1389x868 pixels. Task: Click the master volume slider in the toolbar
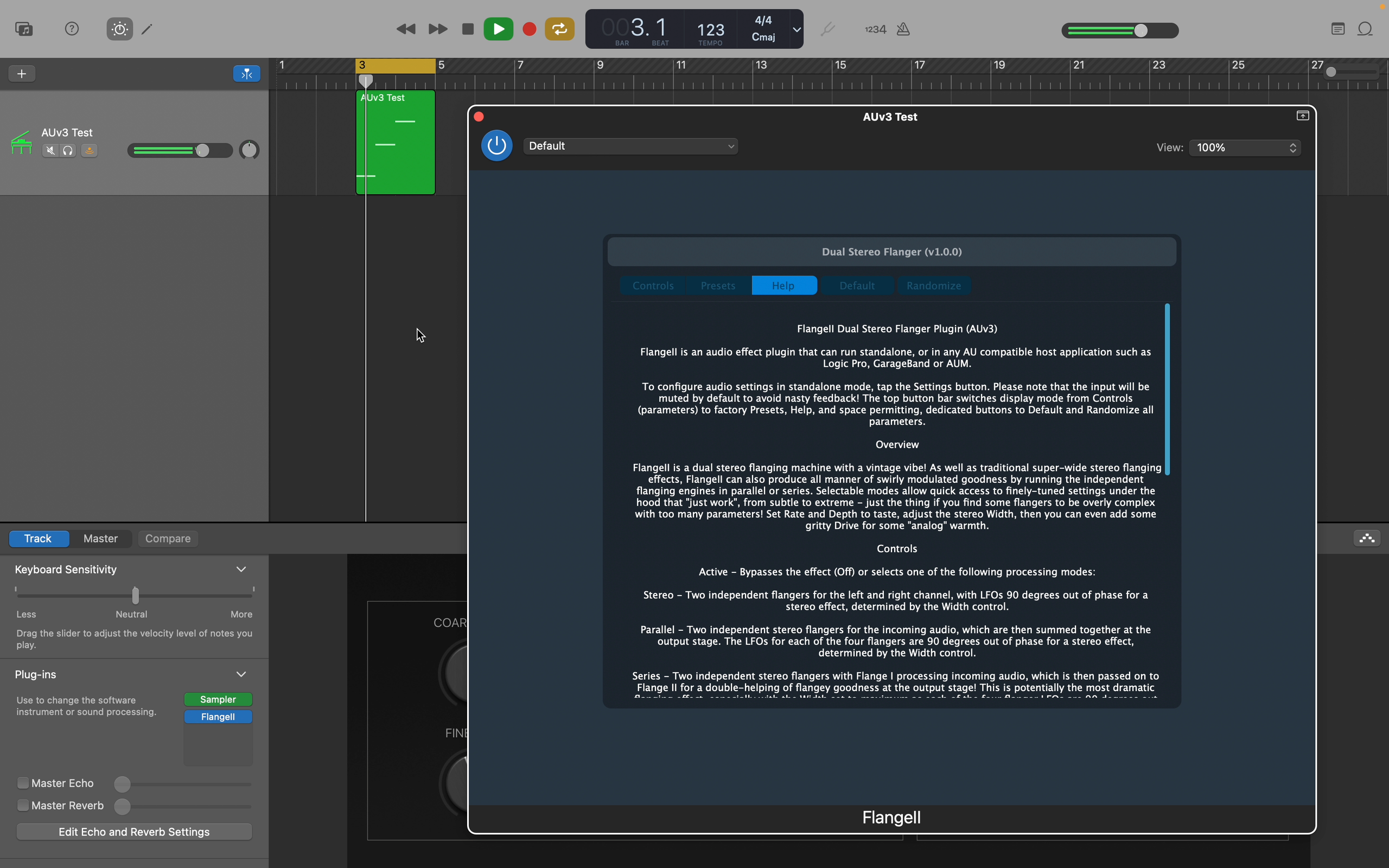1120,30
